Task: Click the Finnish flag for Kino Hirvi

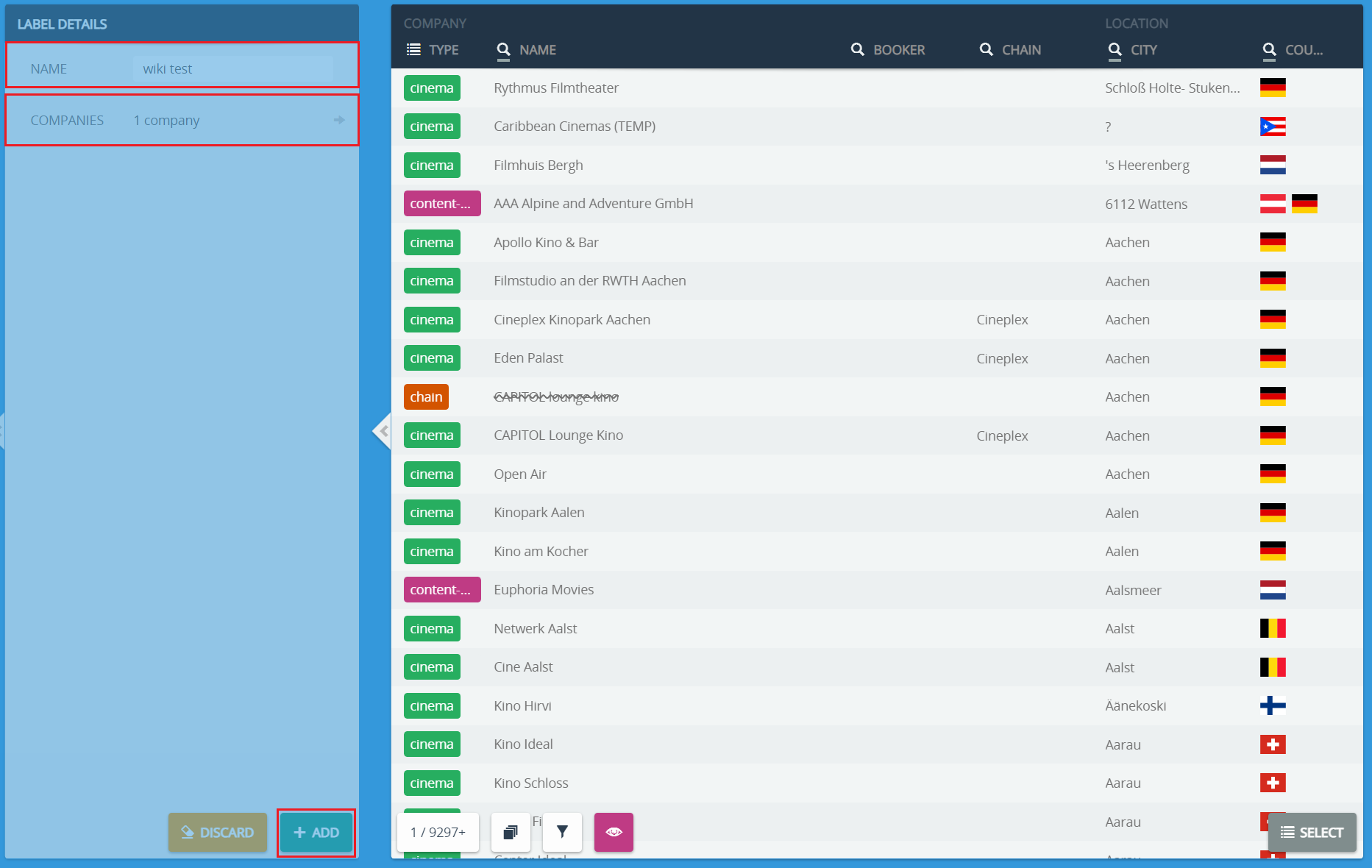Action: pos(1273,705)
